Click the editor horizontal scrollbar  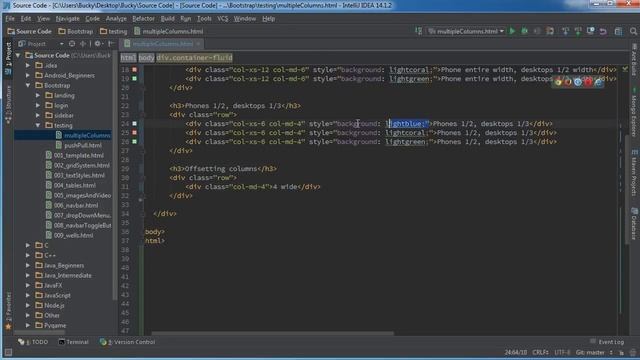click(273, 333)
